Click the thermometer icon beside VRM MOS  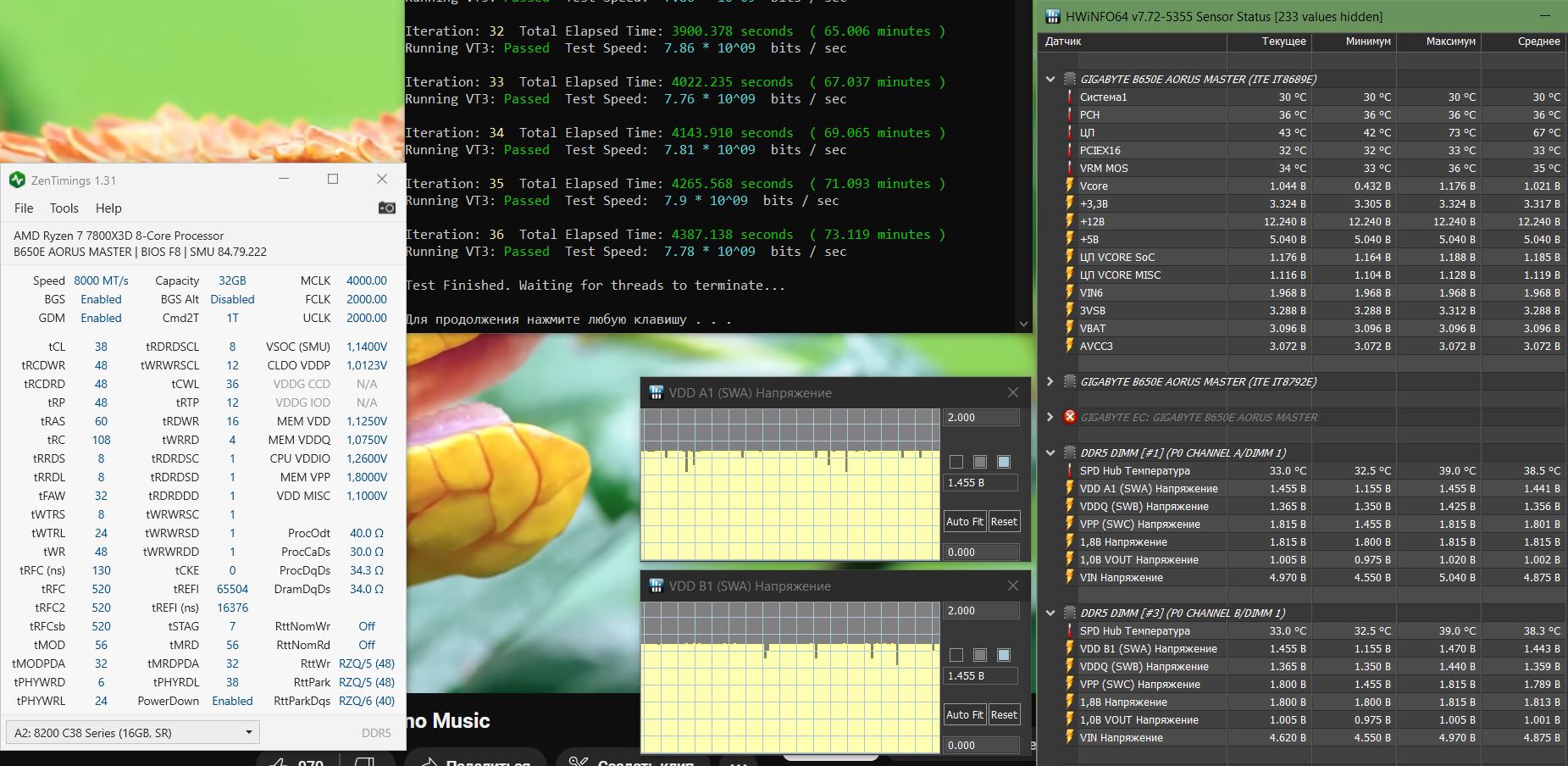(x=1070, y=168)
